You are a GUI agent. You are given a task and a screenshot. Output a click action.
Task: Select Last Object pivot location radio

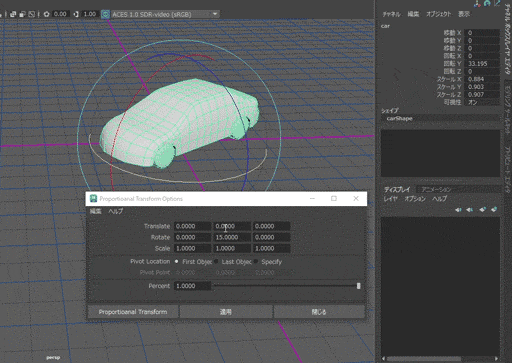tap(216, 262)
